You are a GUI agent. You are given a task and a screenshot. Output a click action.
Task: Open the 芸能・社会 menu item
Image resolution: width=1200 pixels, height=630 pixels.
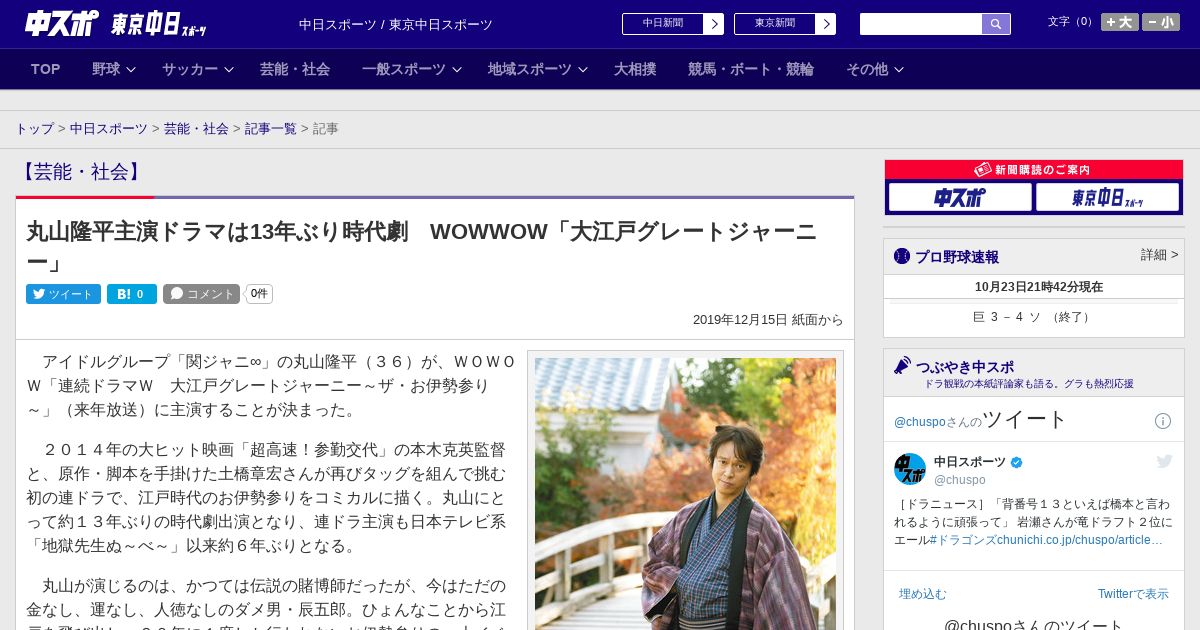pyautogui.click(x=295, y=69)
